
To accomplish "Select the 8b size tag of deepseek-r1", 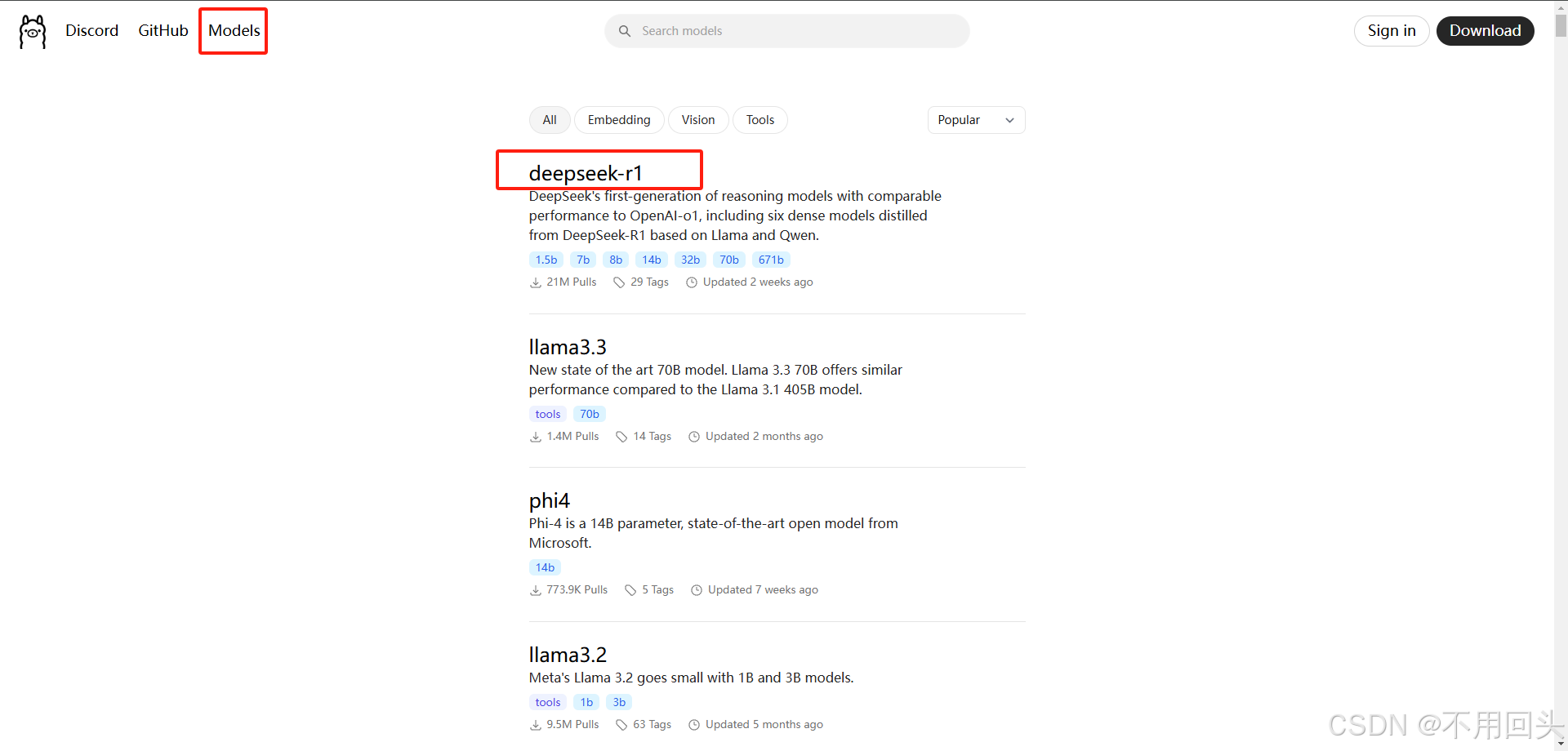I will point(616,260).
